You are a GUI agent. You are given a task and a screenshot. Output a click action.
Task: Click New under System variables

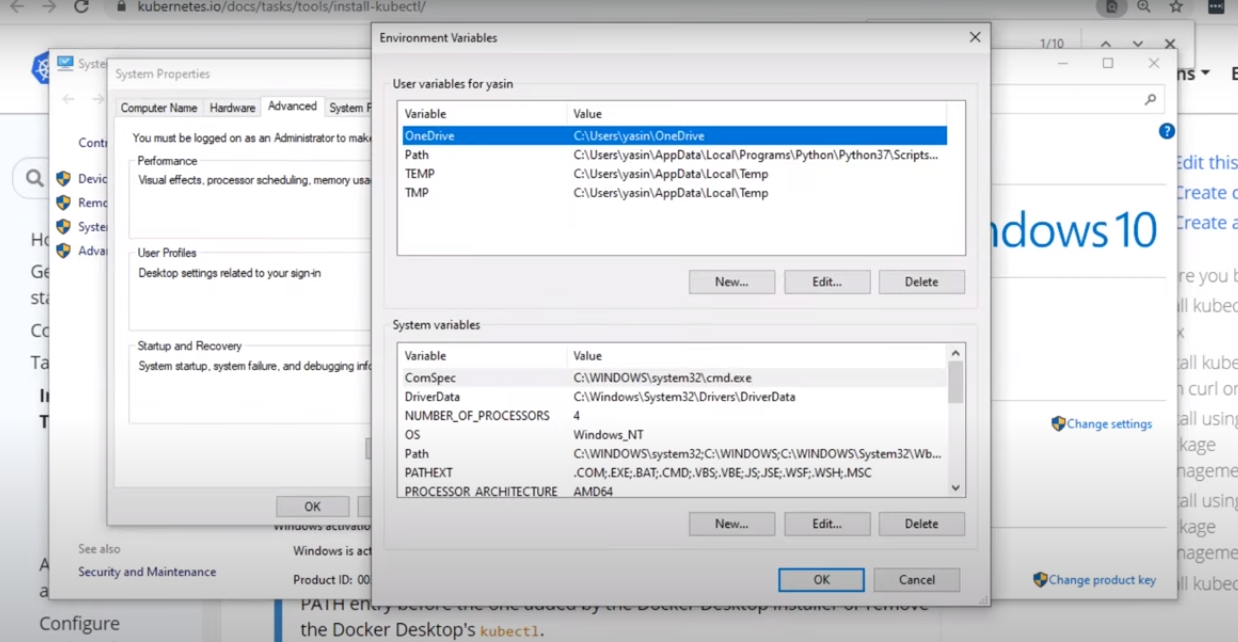[731, 524]
